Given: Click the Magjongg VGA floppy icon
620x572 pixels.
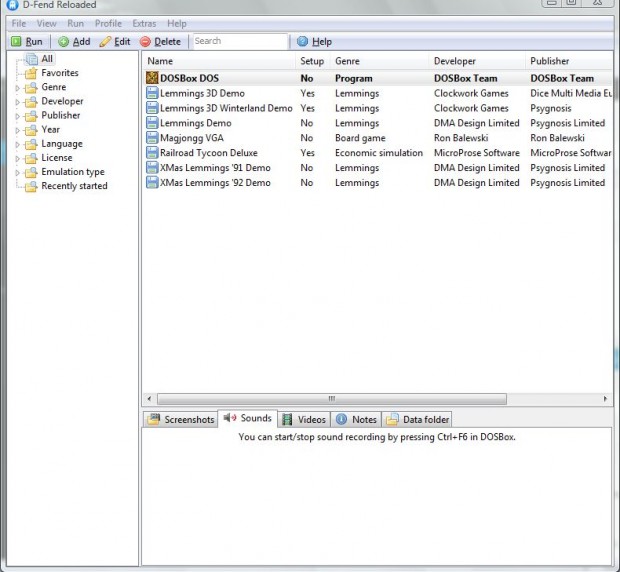Looking at the screenshot, I should (x=152, y=138).
